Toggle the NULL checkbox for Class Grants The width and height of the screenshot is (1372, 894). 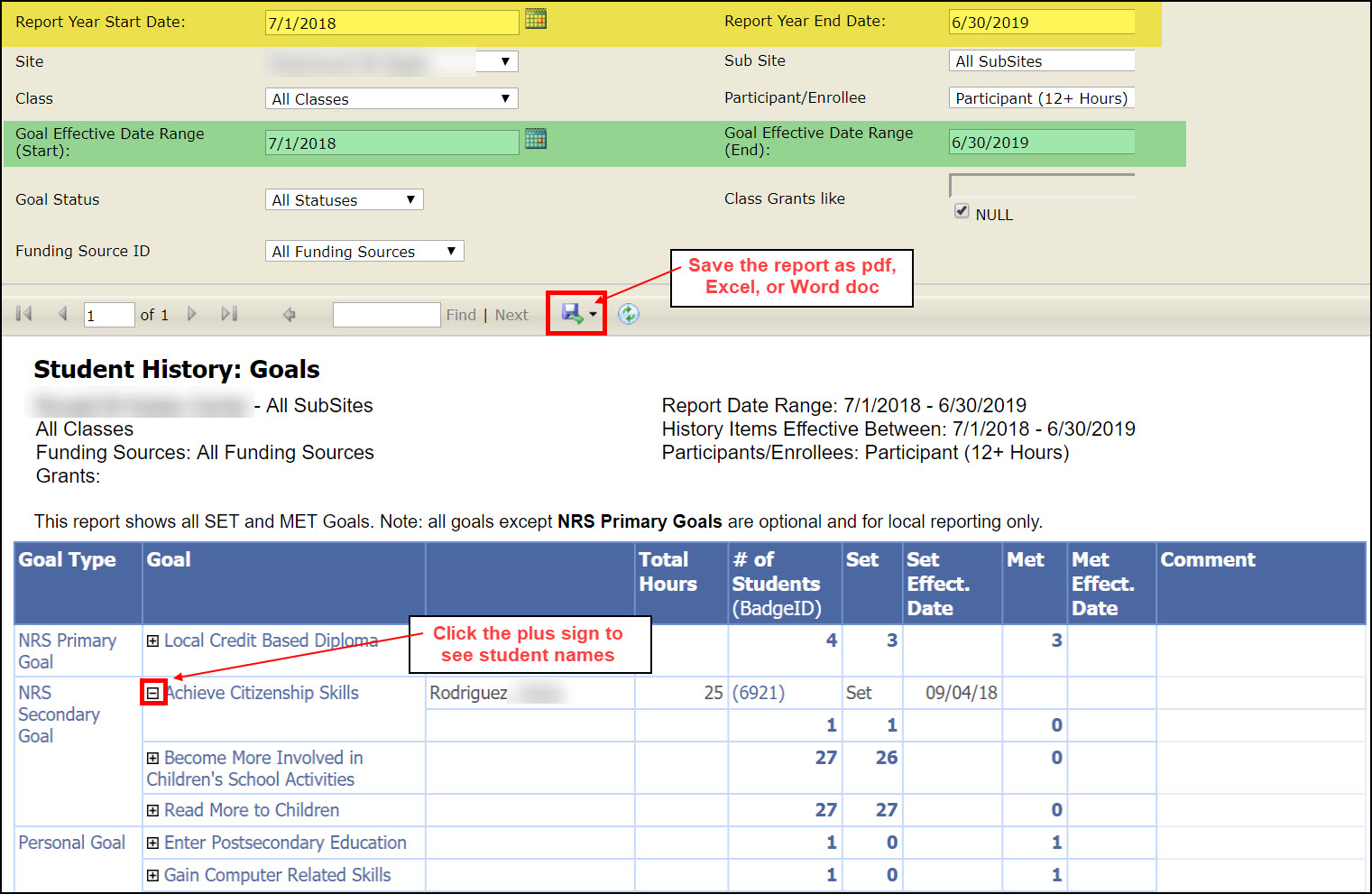(962, 211)
